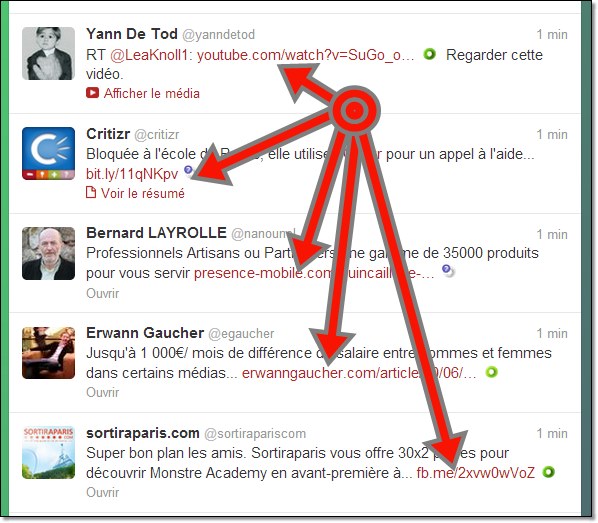Click red play icon beside Afficher le média
The height and width of the screenshot is (523, 598).
pos(92,93)
